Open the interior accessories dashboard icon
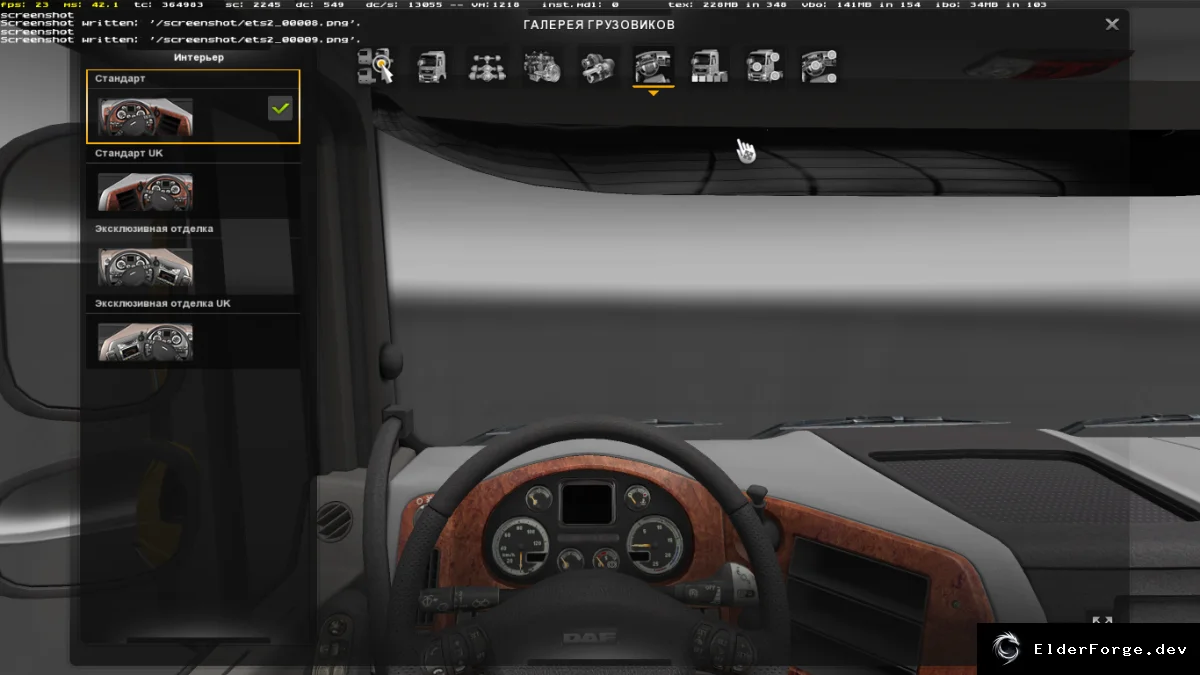 click(x=819, y=67)
